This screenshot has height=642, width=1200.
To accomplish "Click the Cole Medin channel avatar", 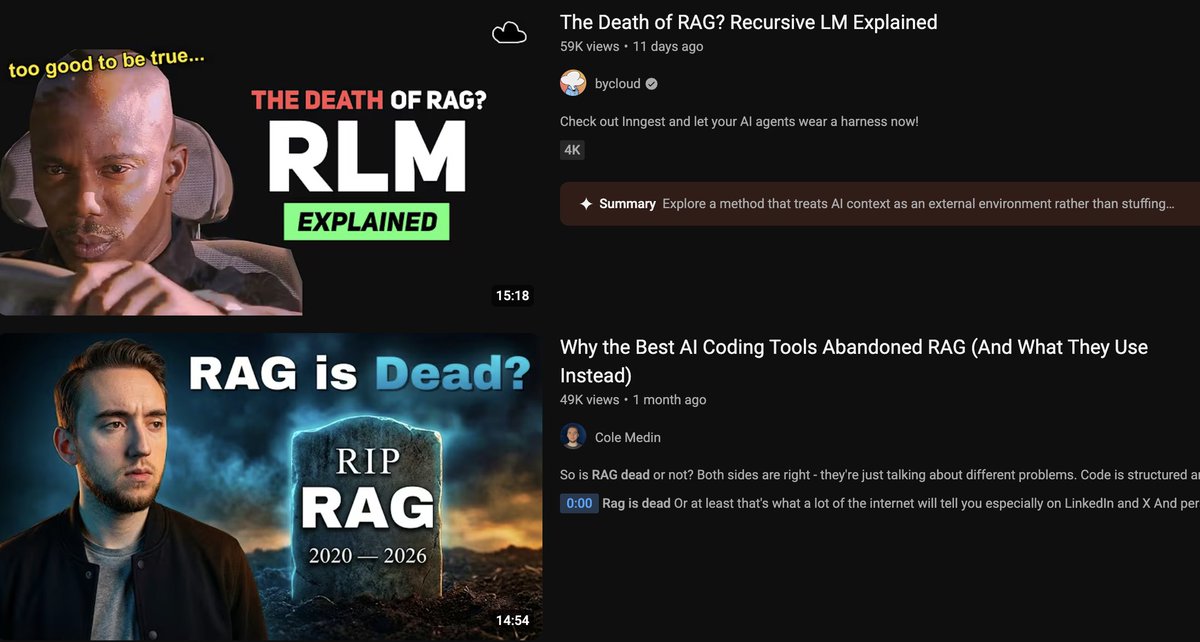I will tap(573, 436).
